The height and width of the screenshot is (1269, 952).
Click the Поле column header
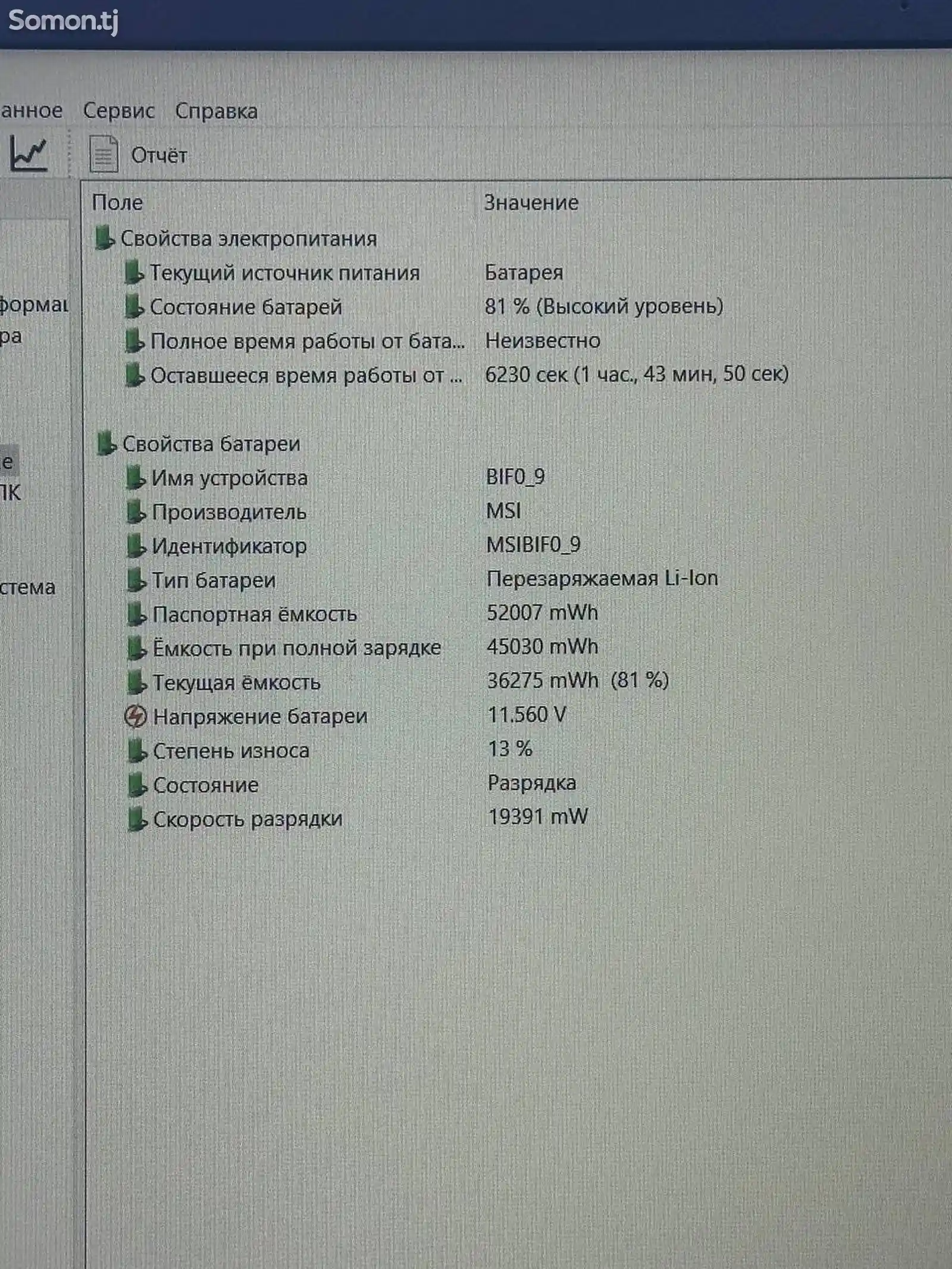pos(117,203)
